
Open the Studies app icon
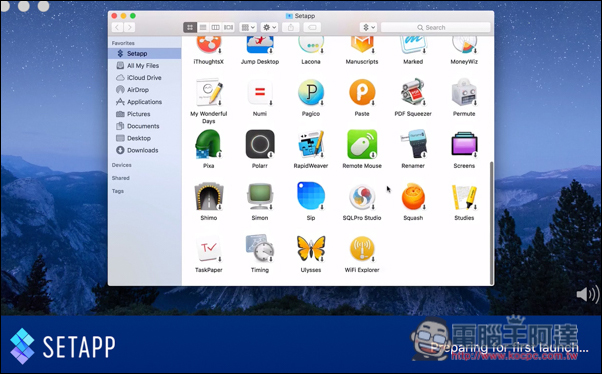[x=464, y=197]
